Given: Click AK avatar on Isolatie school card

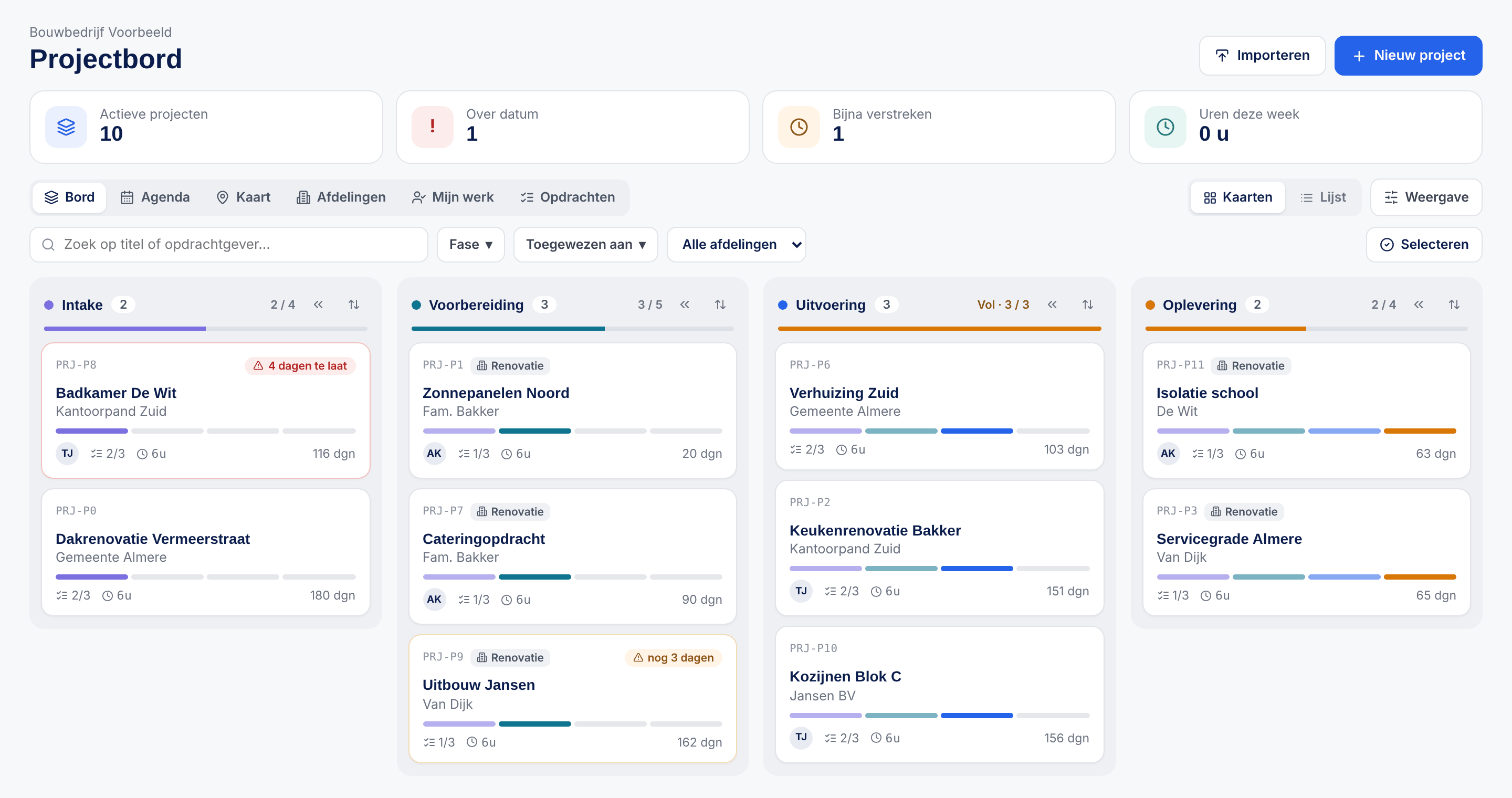Looking at the screenshot, I should point(1168,453).
